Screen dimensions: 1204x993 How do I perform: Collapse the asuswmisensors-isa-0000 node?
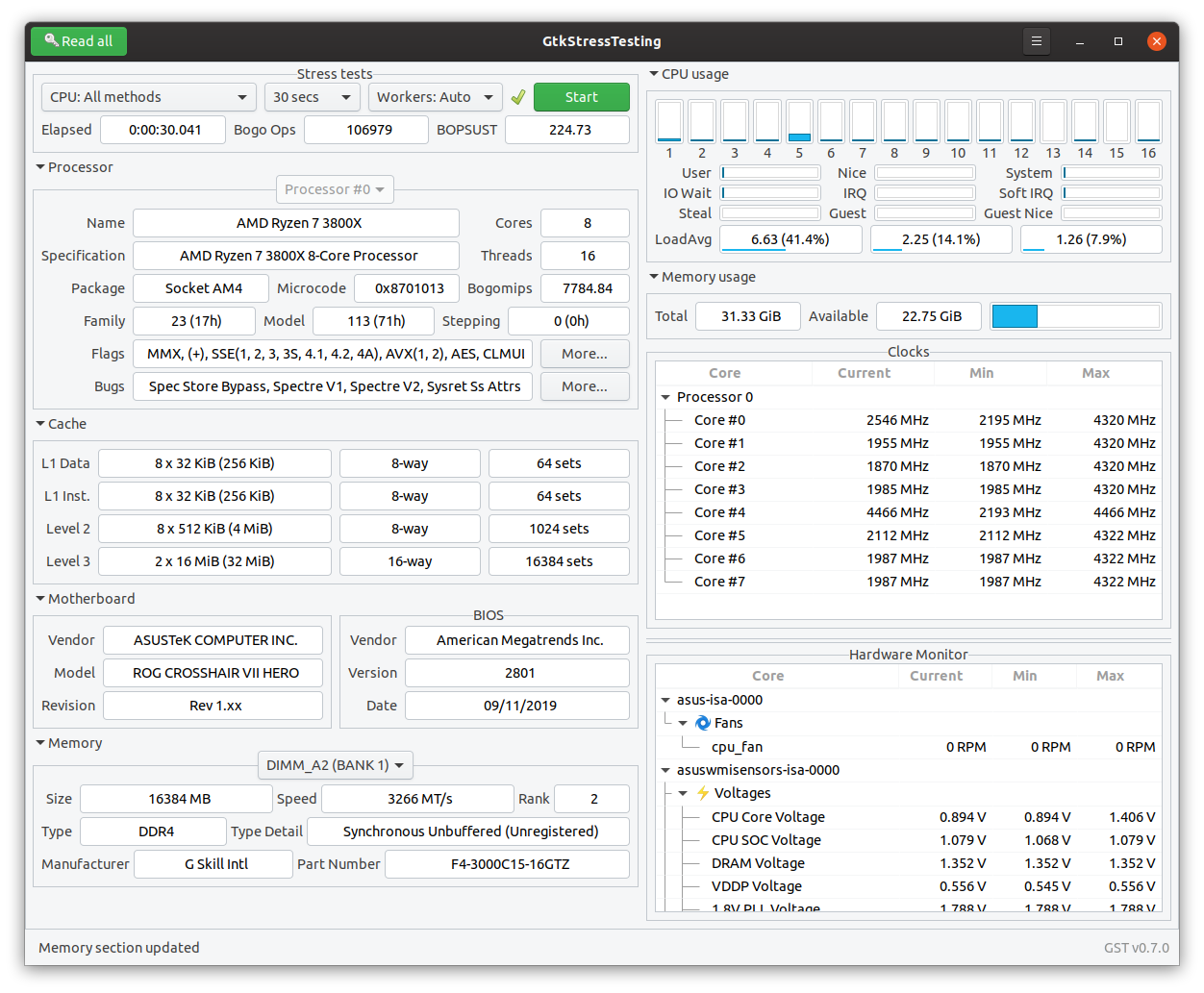pos(665,770)
